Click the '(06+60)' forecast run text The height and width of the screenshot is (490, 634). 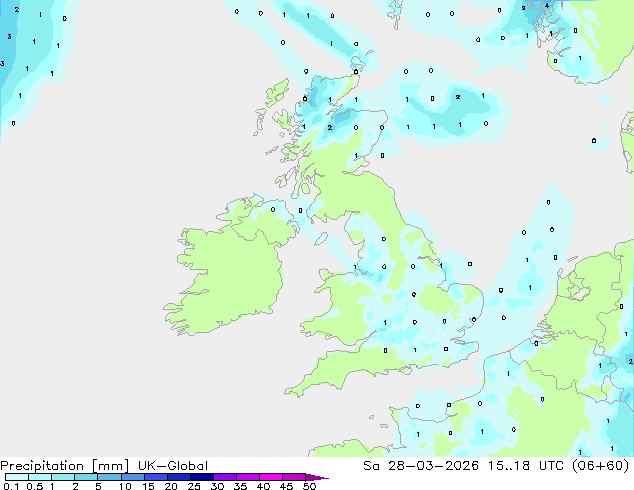pos(600,466)
